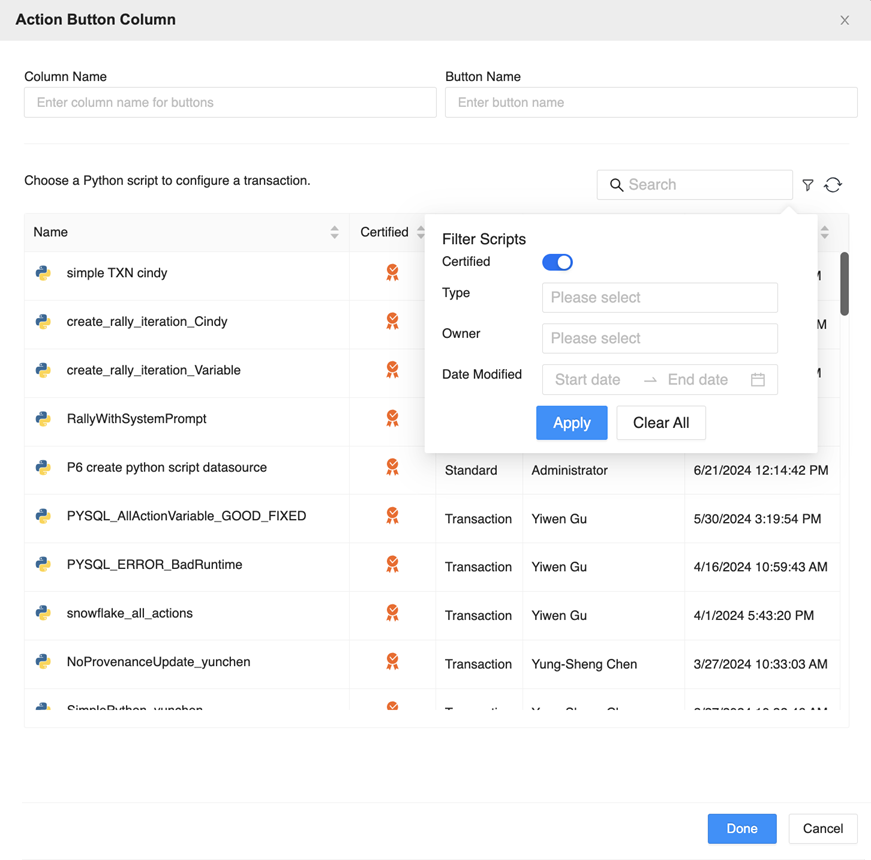Screen dimensions: 871x860
Task: Focus the Column Name input field
Action: tap(230, 102)
